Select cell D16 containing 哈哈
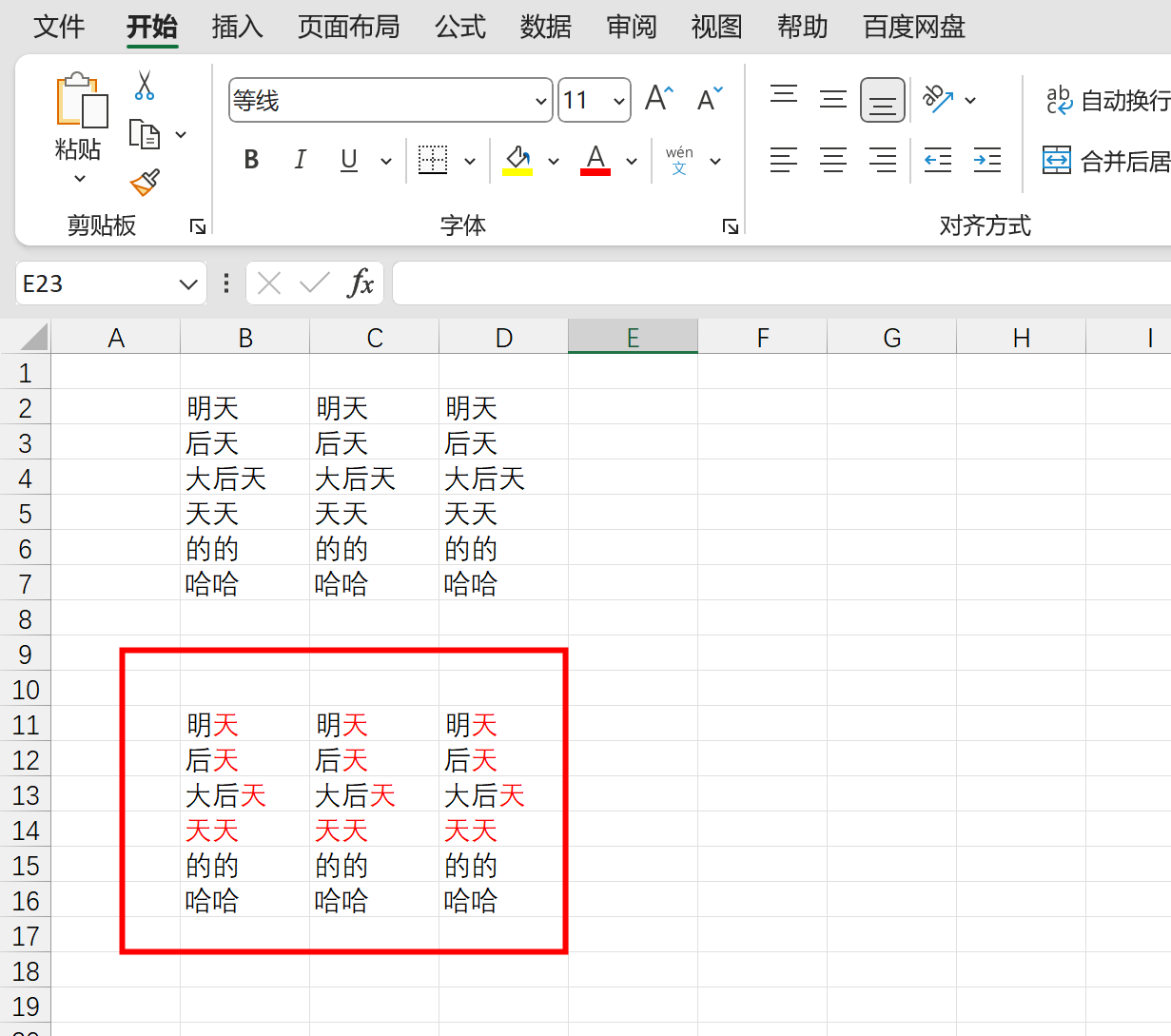The height and width of the screenshot is (1036, 1171). coord(504,900)
